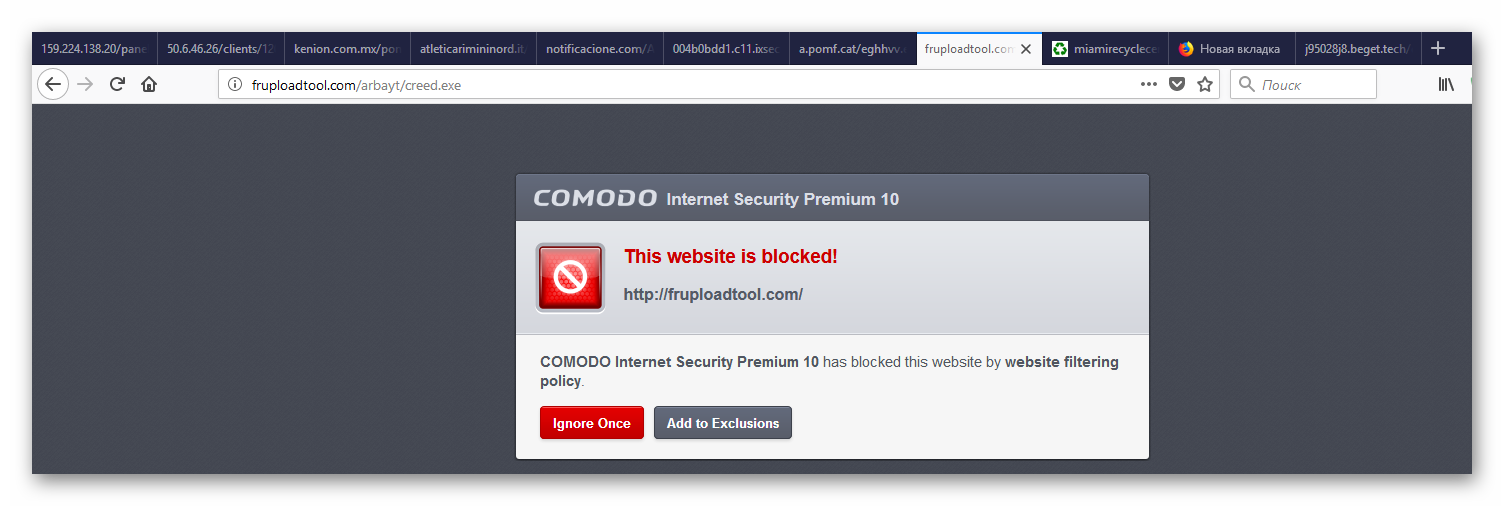The image size is (1504, 506).
Task: Open the kenion.com.mx tab
Action: click(x=346, y=49)
